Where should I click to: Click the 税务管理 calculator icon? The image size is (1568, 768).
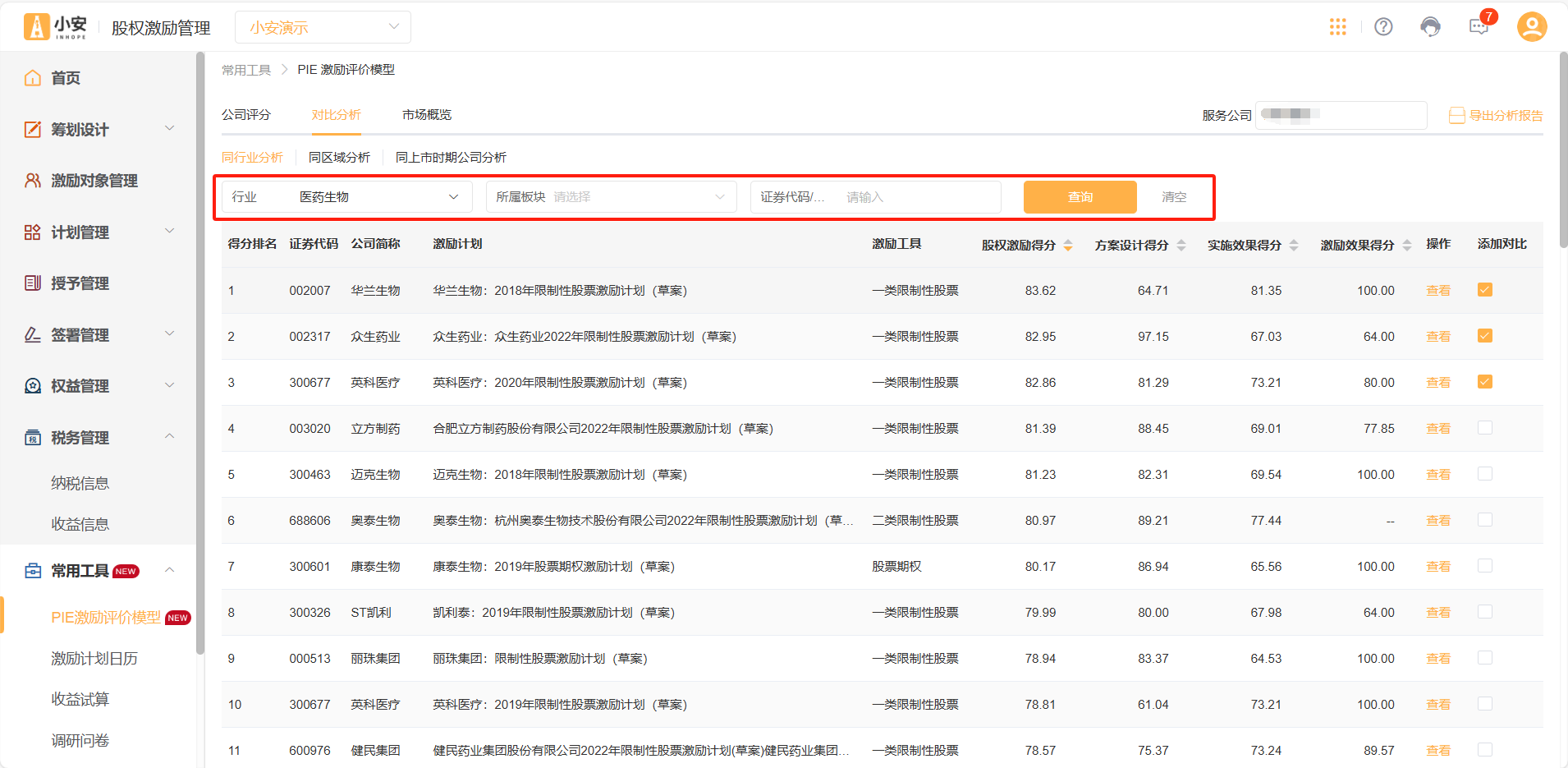pos(33,438)
